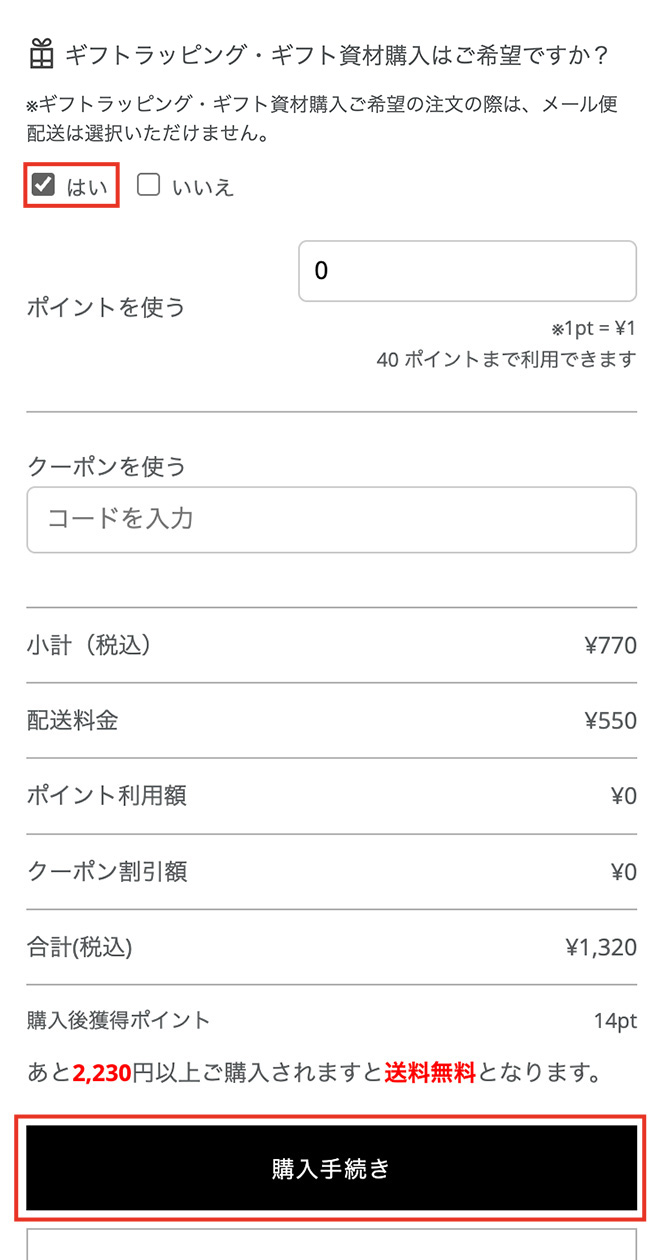Click the red 送料無料 text
This screenshot has width=660, height=1260.
point(431,1074)
